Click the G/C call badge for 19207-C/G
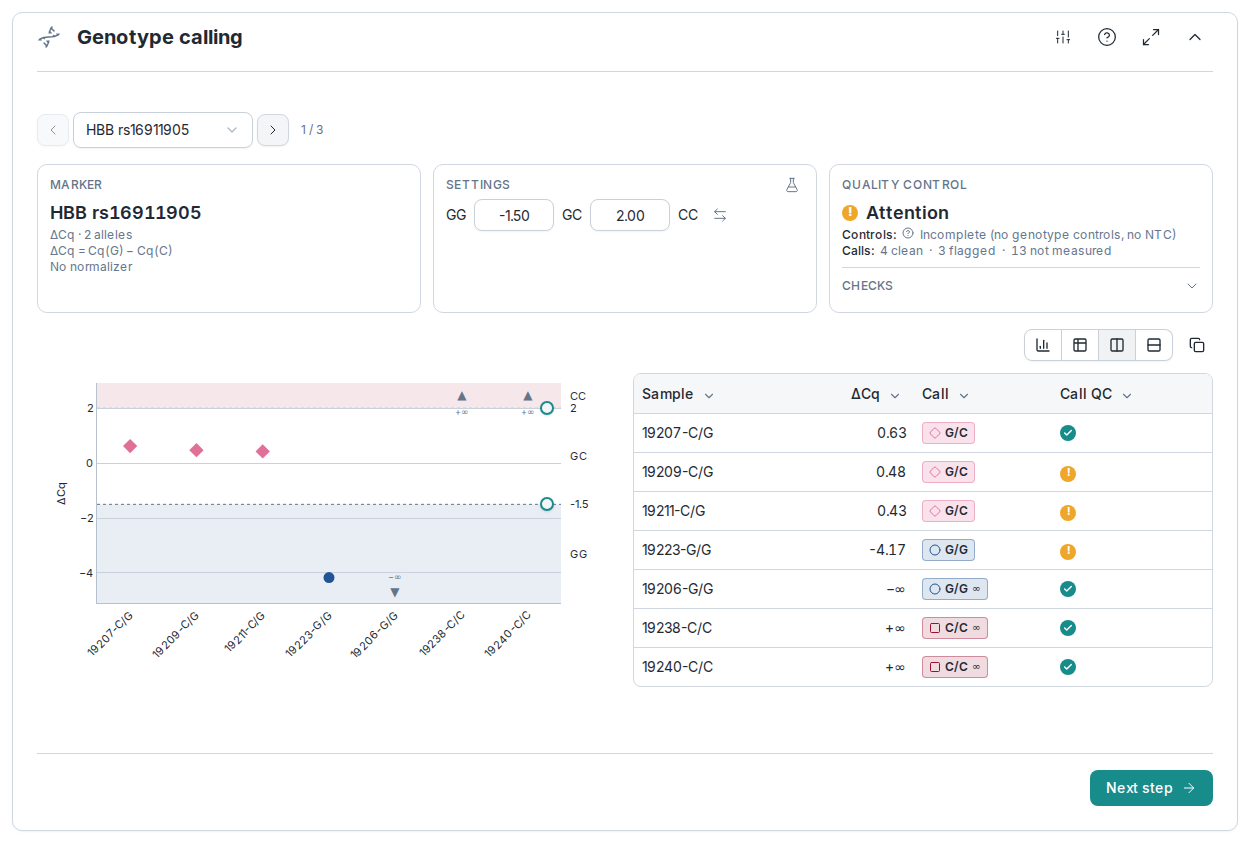This screenshot has height=843, width=1250. click(x=948, y=433)
